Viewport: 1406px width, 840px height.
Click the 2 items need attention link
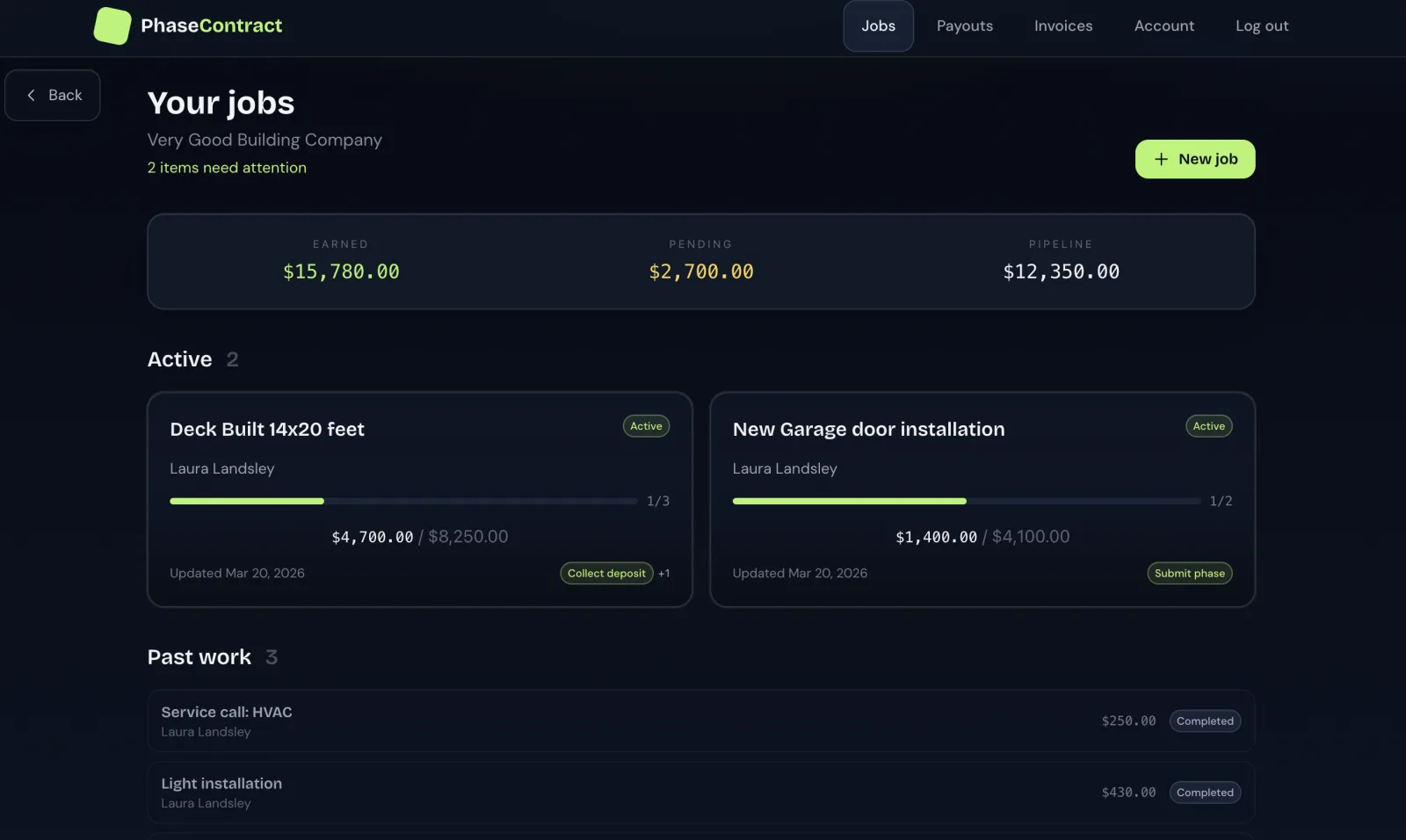227,168
